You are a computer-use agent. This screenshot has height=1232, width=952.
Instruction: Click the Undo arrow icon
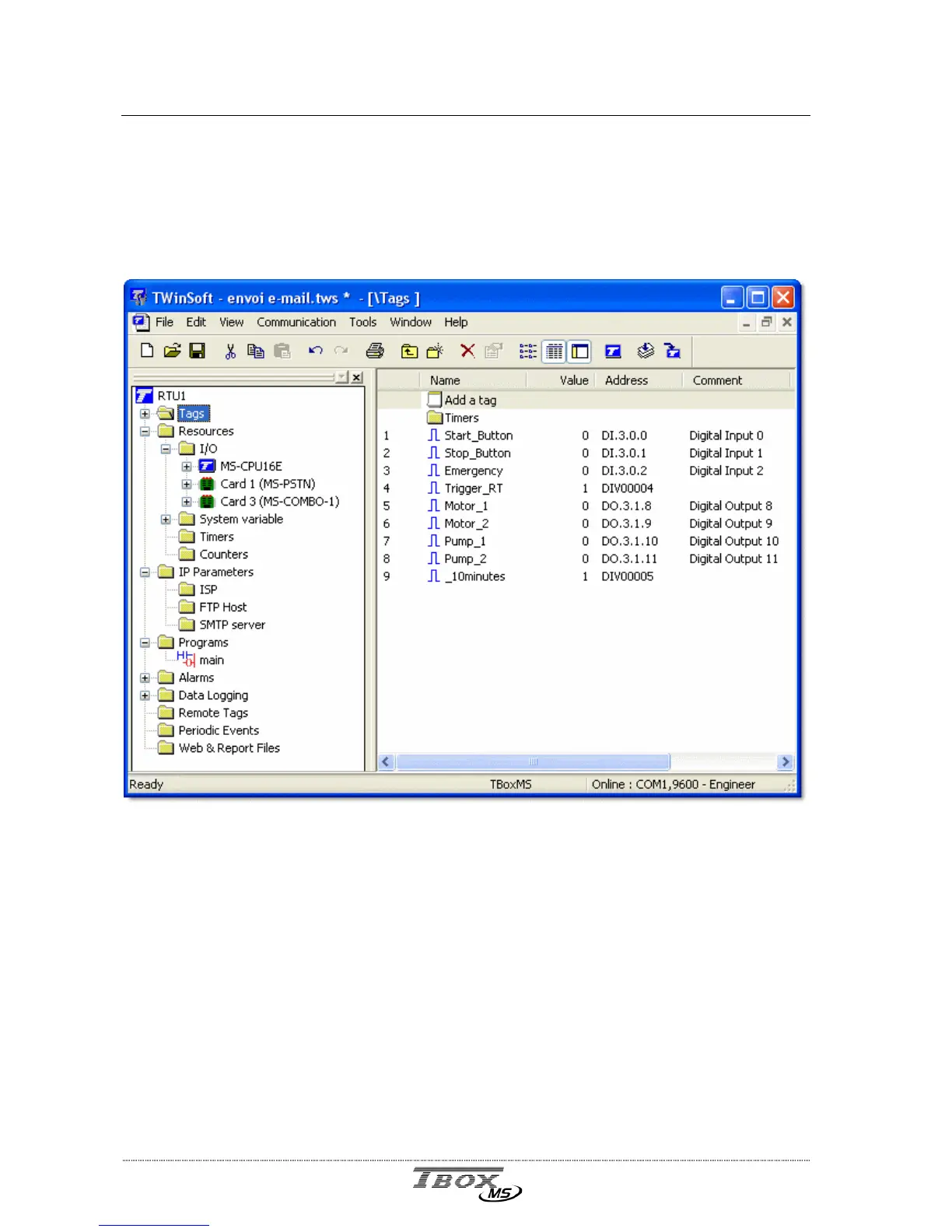pos(315,351)
